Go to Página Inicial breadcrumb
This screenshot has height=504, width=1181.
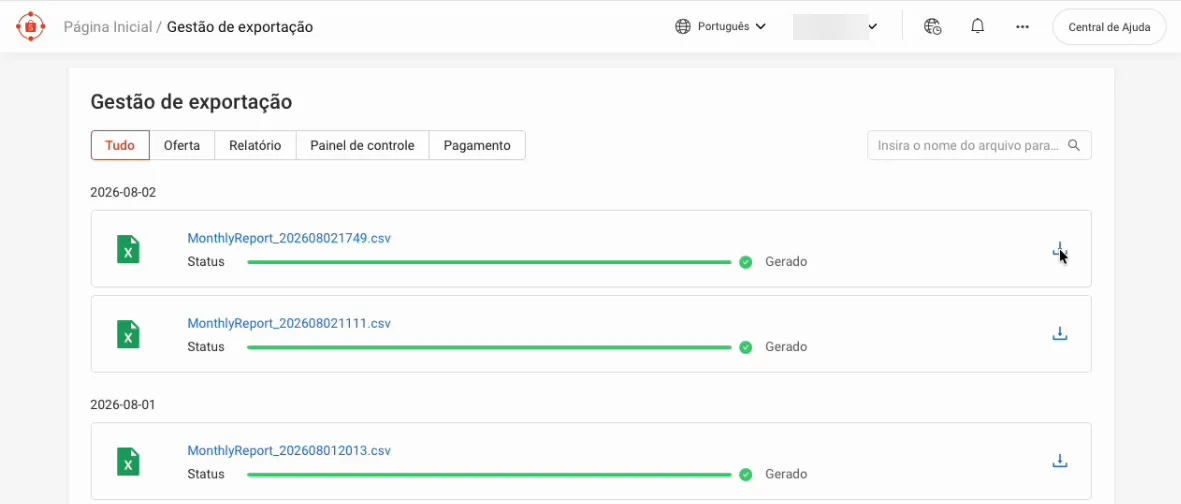pos(108,27)
